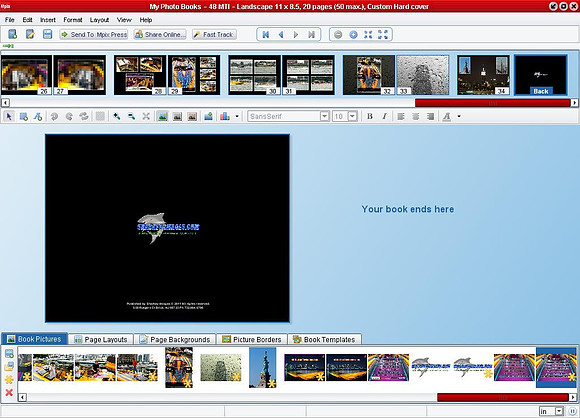Click the yellow star icon in bottom panel
The image size is (580, 418).
(9, 380)
